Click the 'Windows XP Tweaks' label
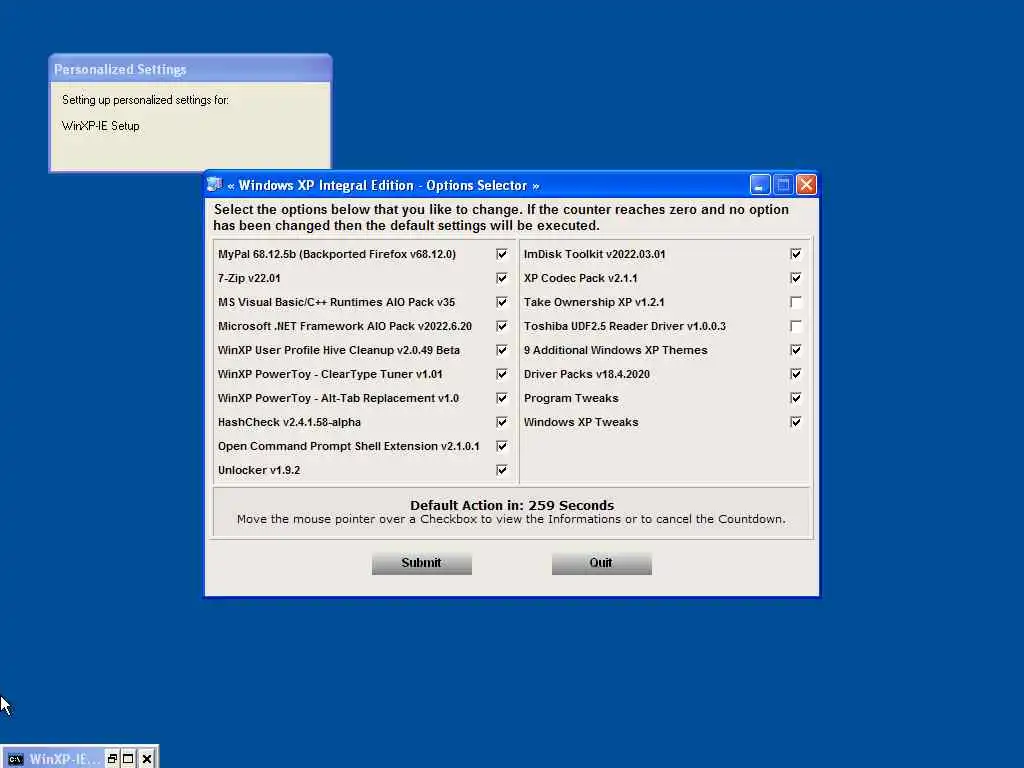This screenshot has height=768, width=1024. 581,422
